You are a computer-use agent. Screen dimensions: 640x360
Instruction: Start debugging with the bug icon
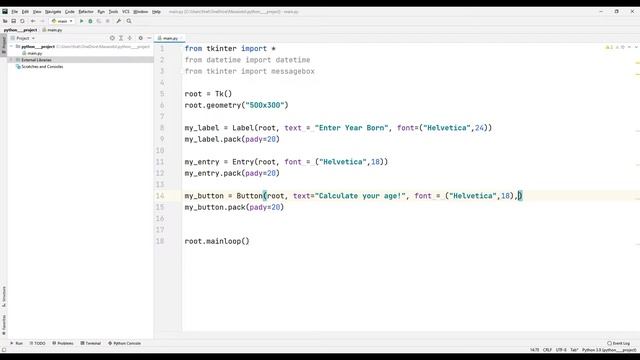(x=90, y=21)
